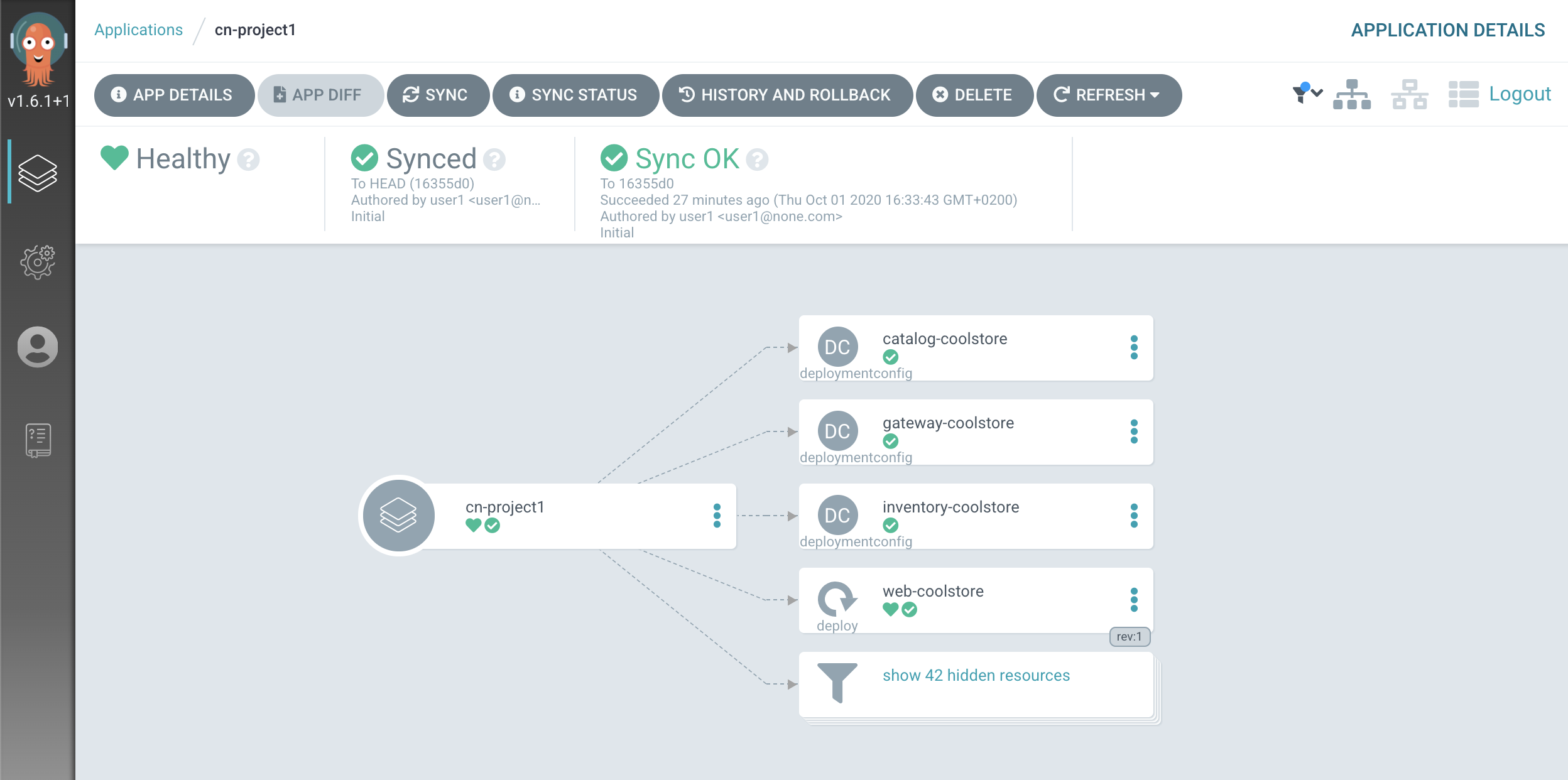Viewport: 1568px width, 780px height.
Task: Open Documentation book icon in sidebar
Action: [38, 440]
